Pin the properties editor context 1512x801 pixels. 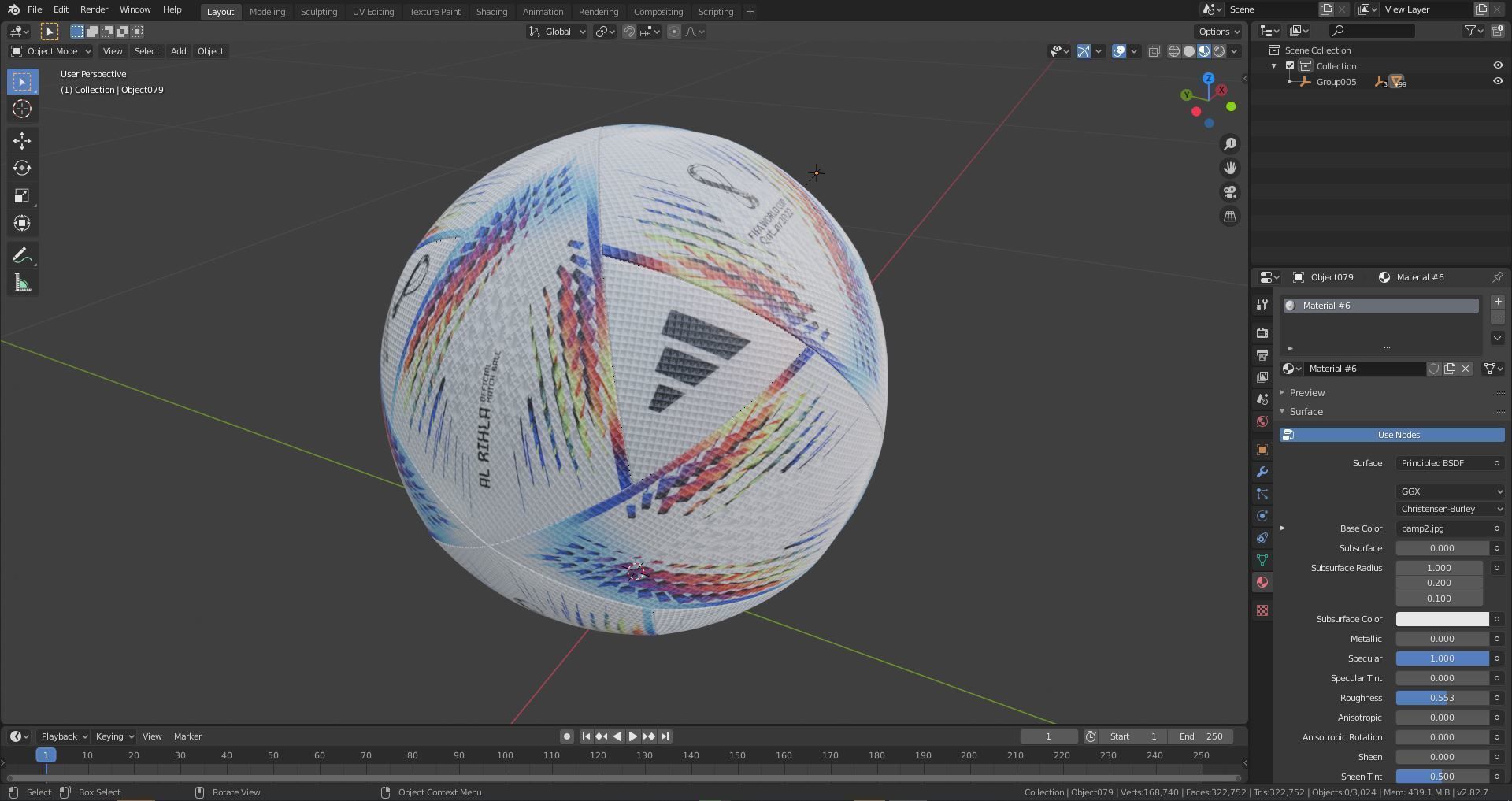[x=1497, y=277]
